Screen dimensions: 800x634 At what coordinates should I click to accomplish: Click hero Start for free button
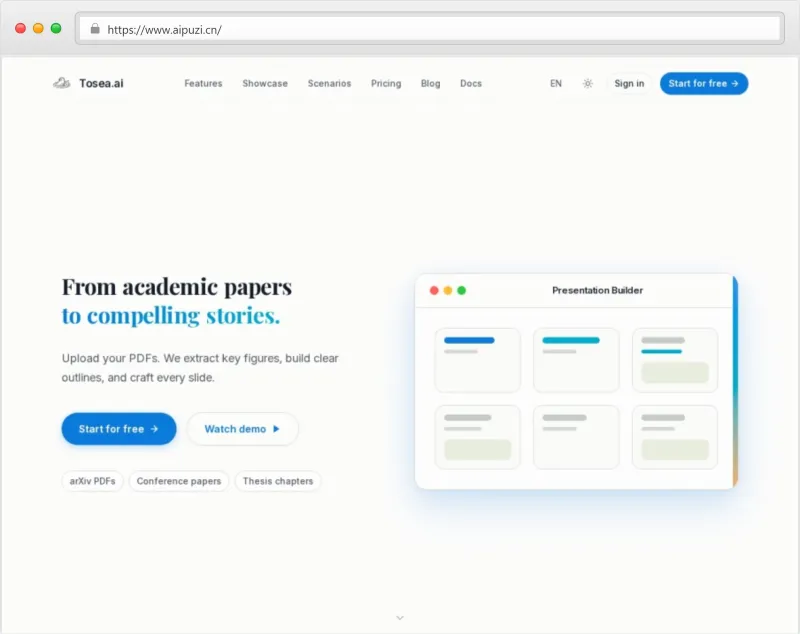point(119,429)
